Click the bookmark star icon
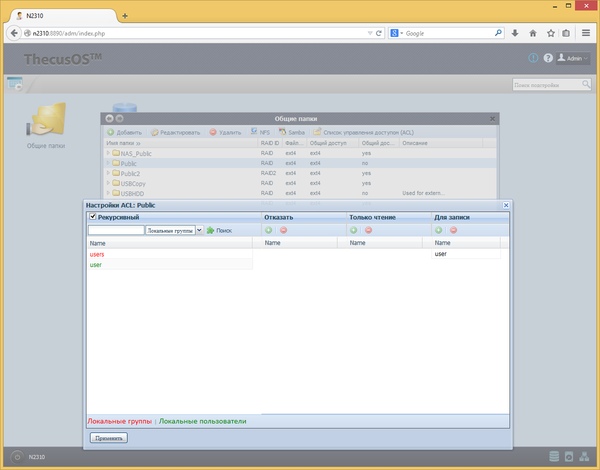Image resolution: width=600 pixels, height=470 pixels. tap(549, 33)
